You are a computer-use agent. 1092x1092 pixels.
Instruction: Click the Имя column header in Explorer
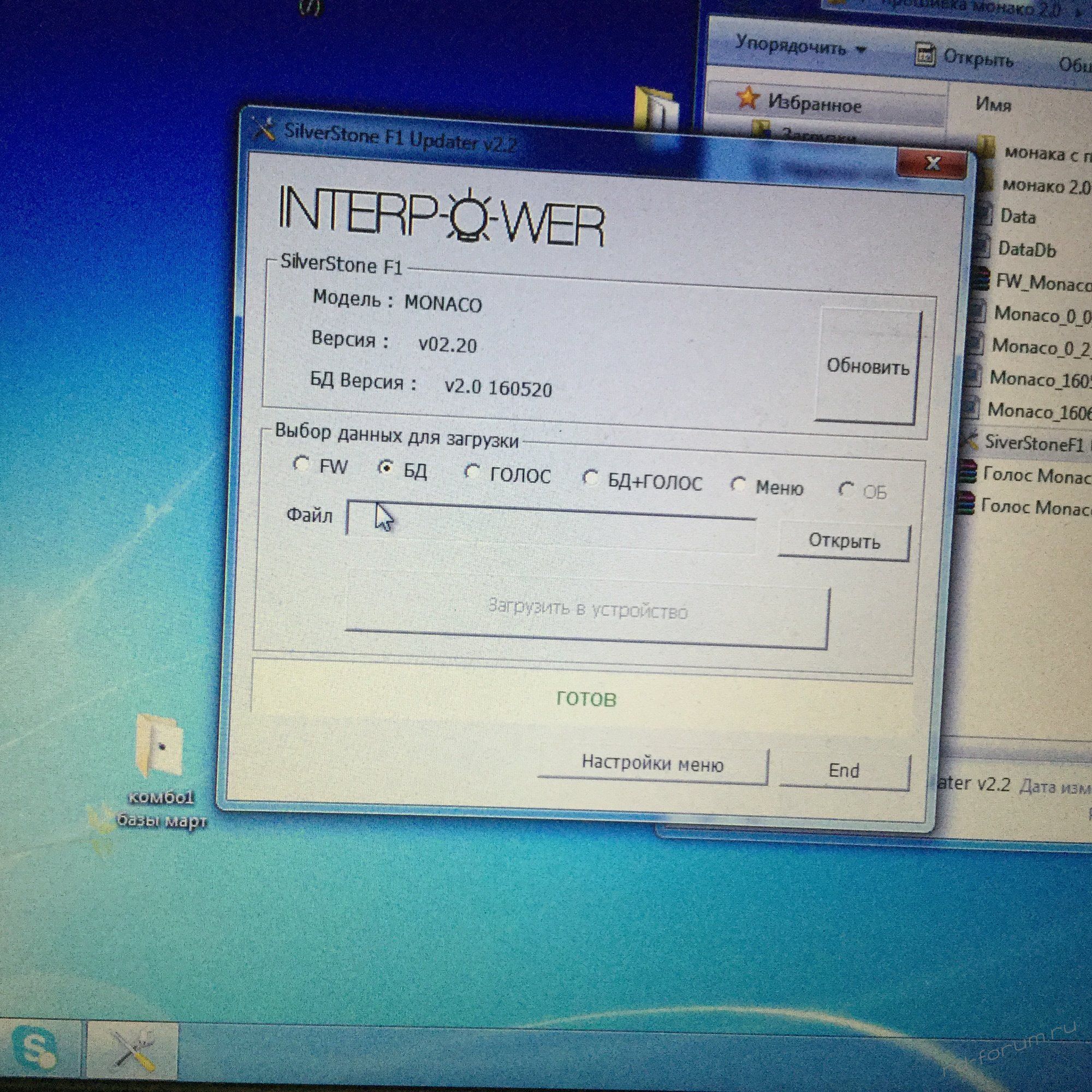(993, 105)
